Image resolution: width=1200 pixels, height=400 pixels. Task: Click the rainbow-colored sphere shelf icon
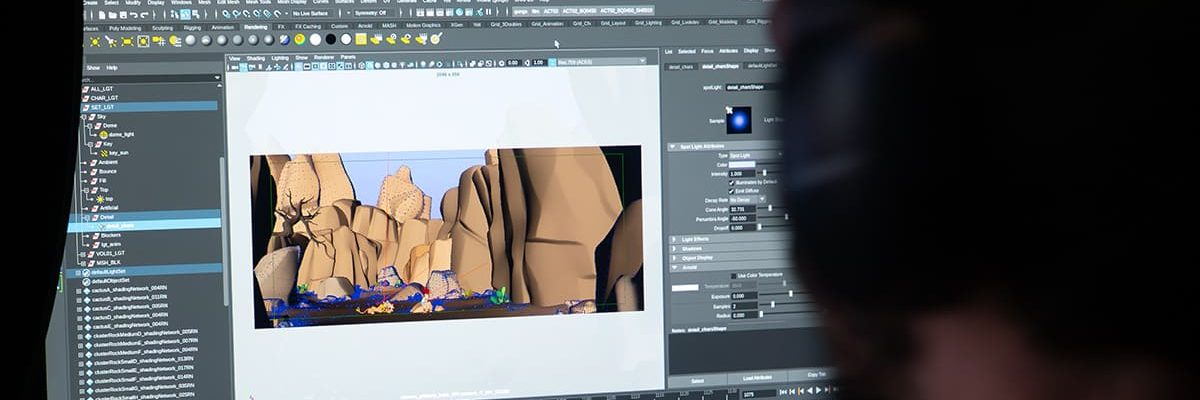click(x=299, y=39)
